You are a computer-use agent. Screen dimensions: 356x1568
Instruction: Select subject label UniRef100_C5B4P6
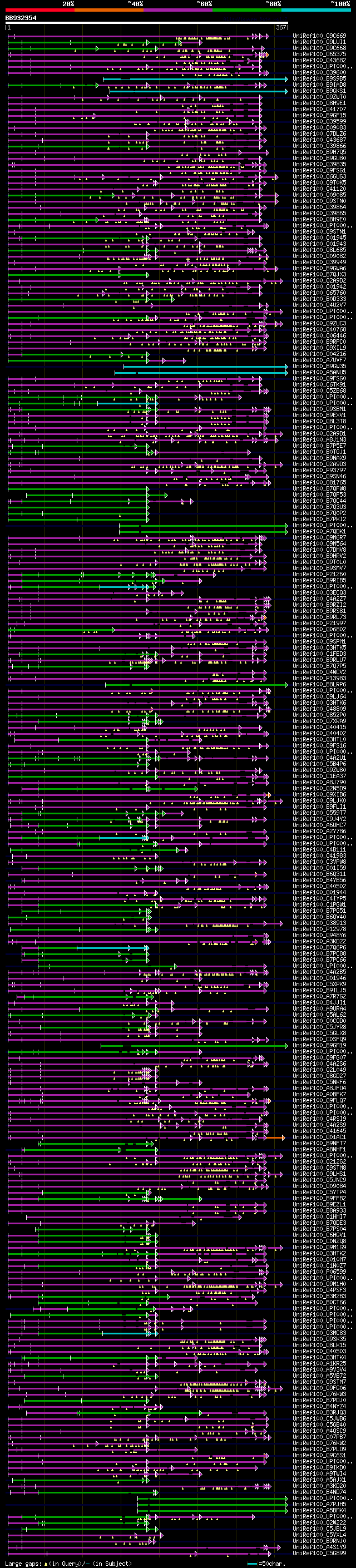[319, 764]
